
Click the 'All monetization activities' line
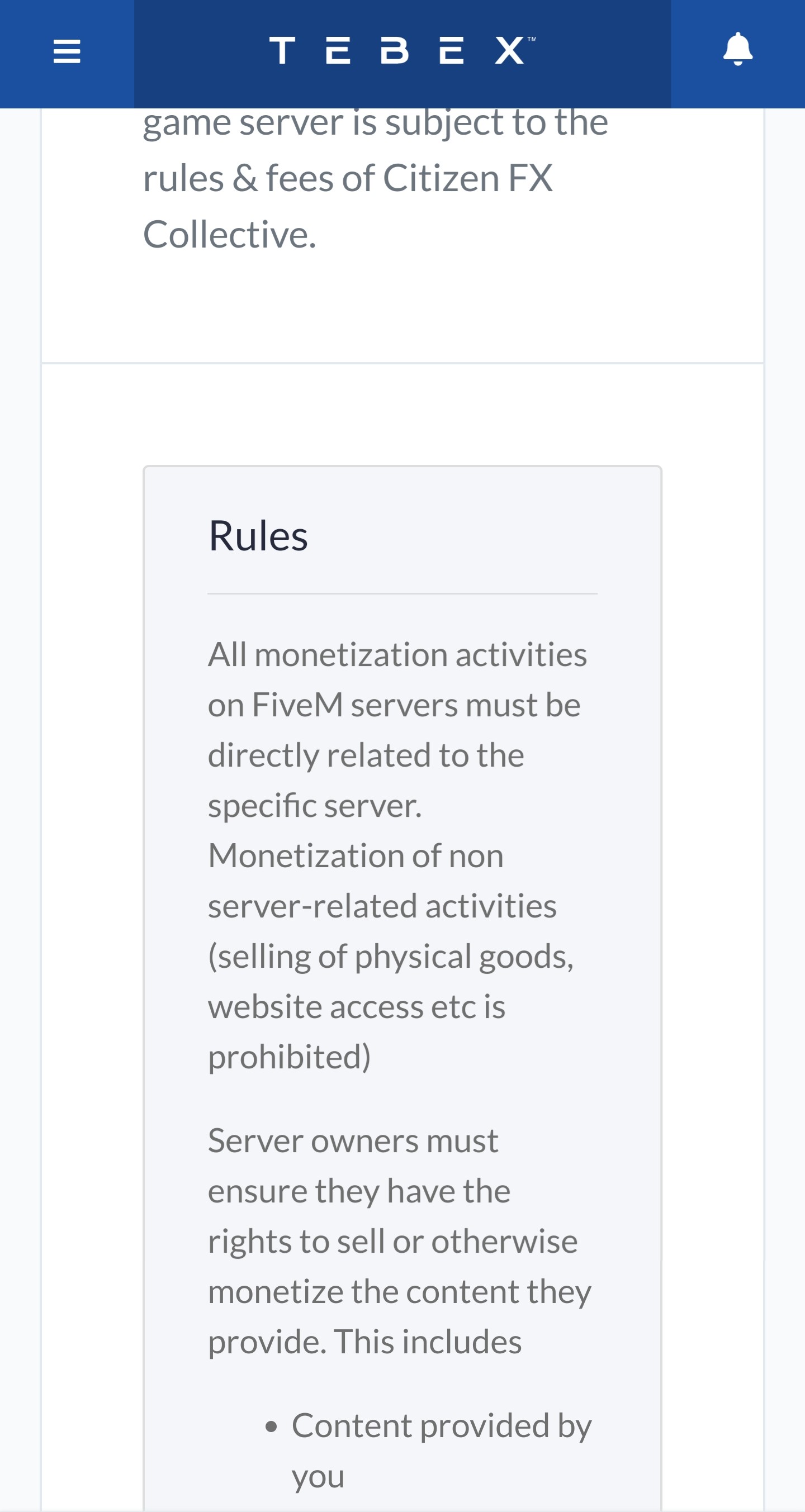pos(397,654)
